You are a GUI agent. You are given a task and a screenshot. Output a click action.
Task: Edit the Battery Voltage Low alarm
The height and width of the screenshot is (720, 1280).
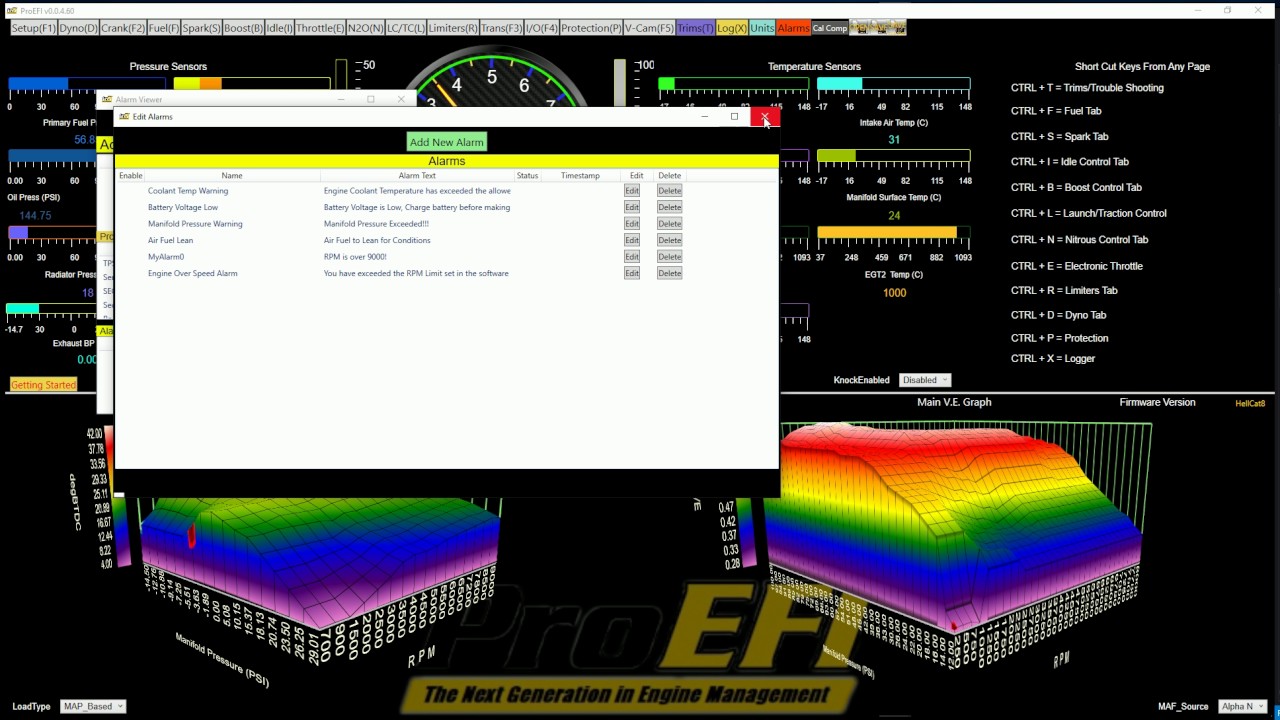click(631, 207)
